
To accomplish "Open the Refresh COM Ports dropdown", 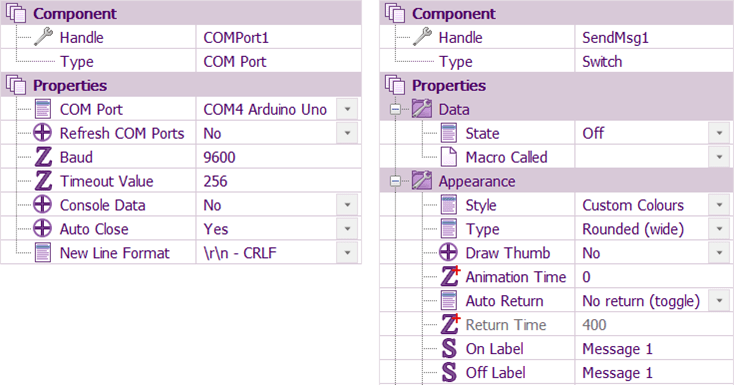I will [347, 133].
